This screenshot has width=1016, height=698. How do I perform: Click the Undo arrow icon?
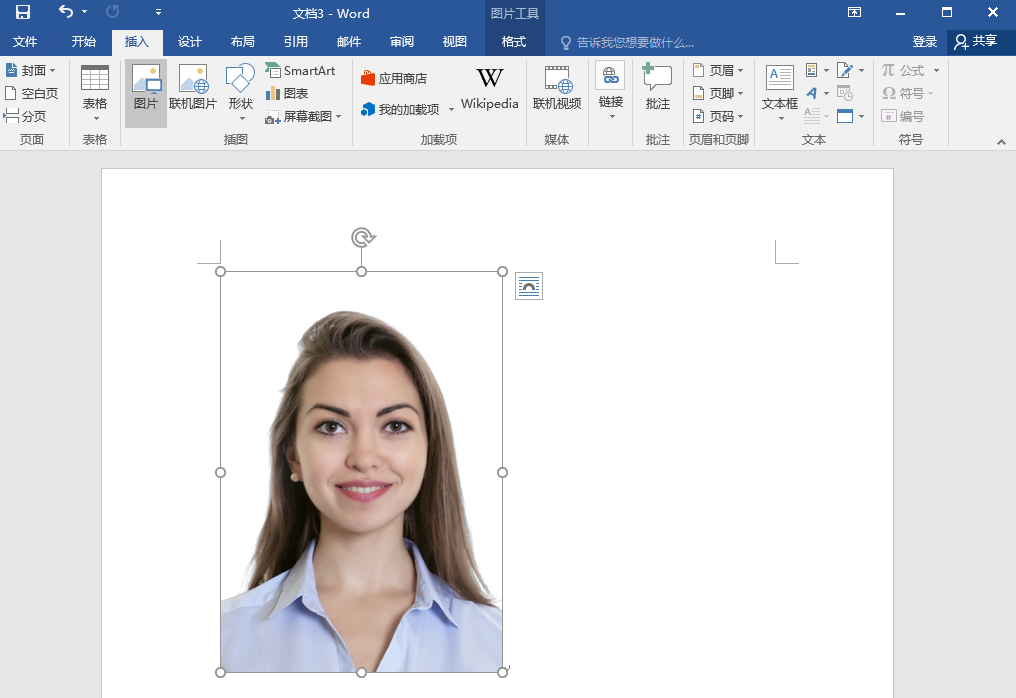(66, 12)
